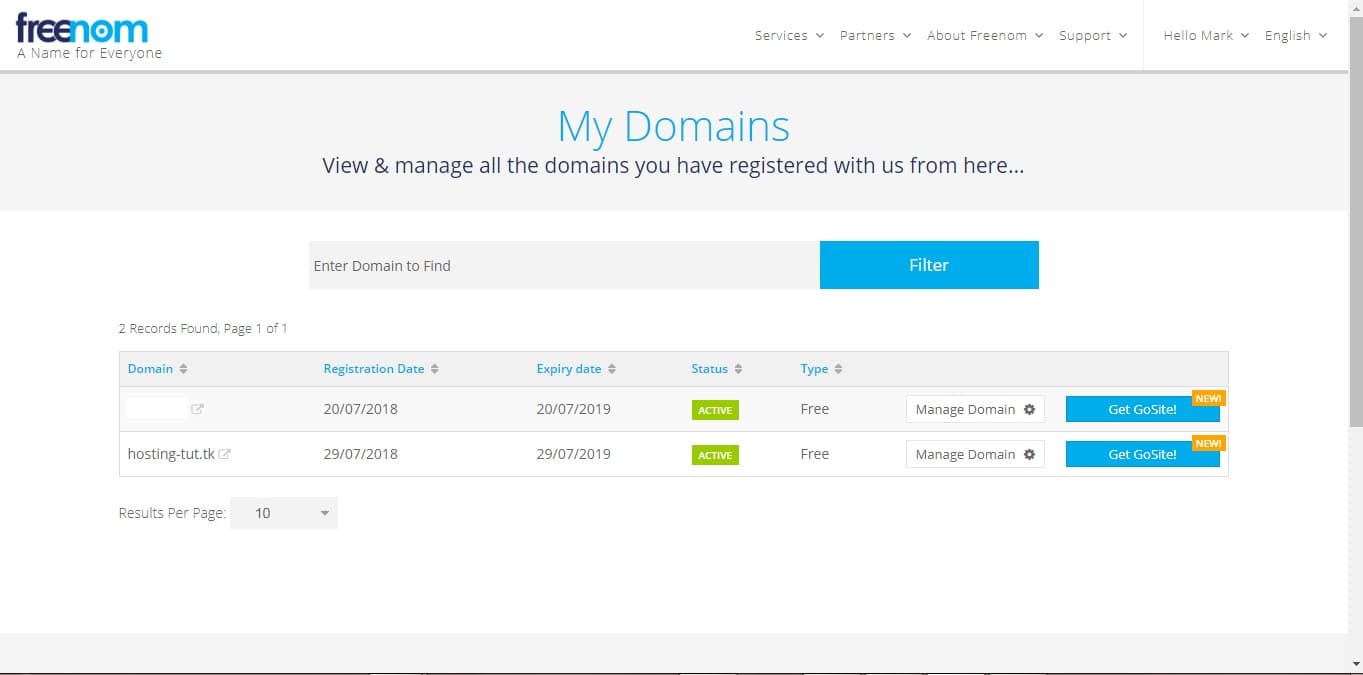Manage Domain for 20/07/2018 registered domain
This screenshot has height=675, width=1363.
coord(975,409)
